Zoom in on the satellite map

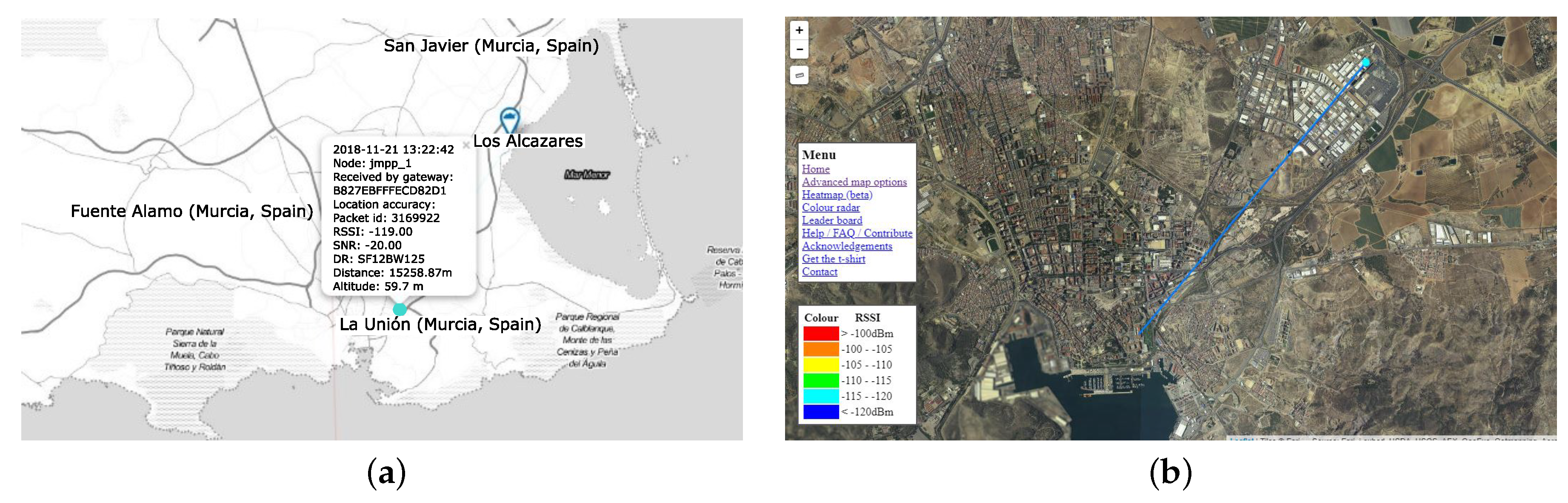pos(799,30)
